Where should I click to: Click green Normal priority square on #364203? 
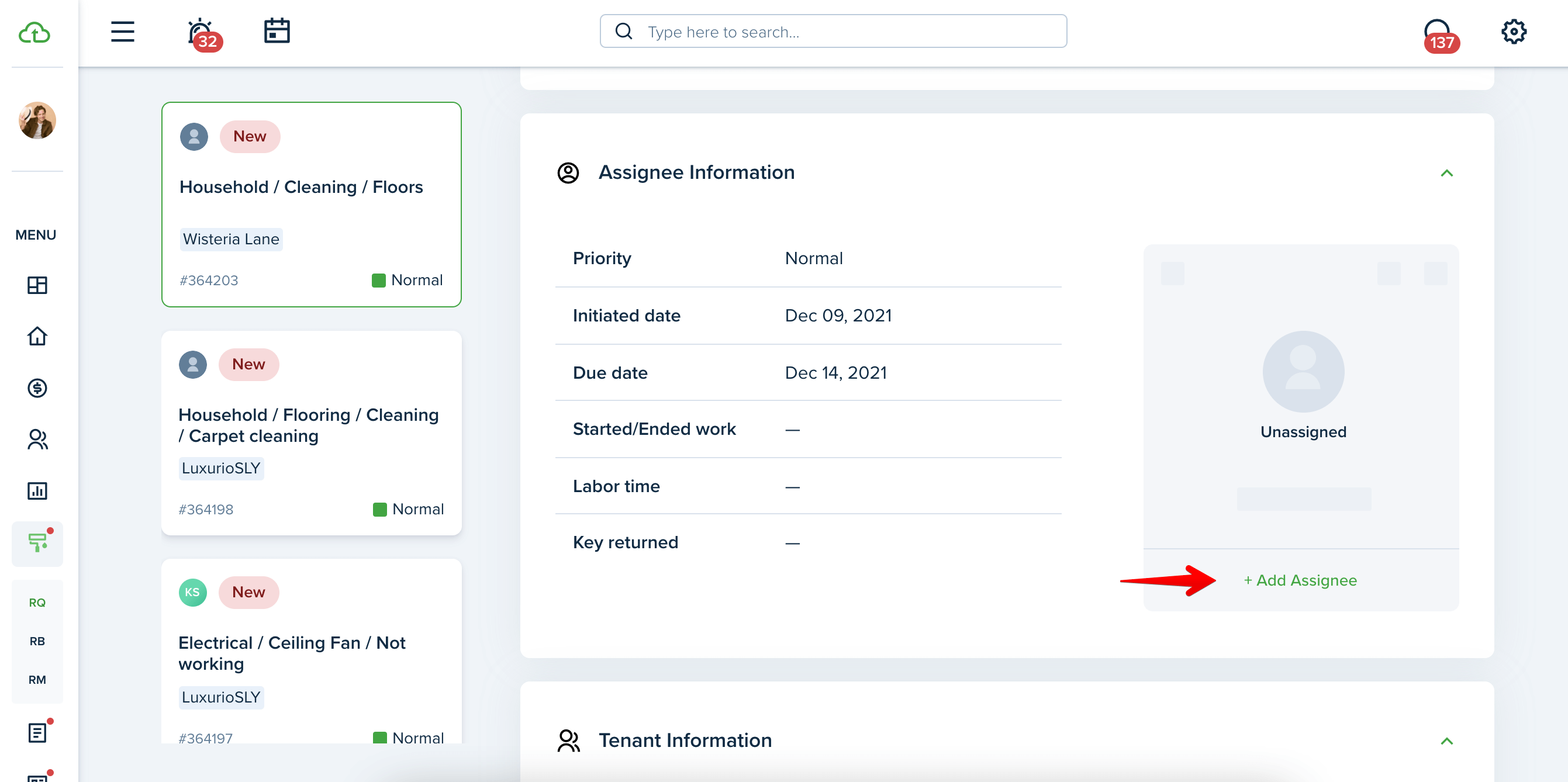click(379, 280)
